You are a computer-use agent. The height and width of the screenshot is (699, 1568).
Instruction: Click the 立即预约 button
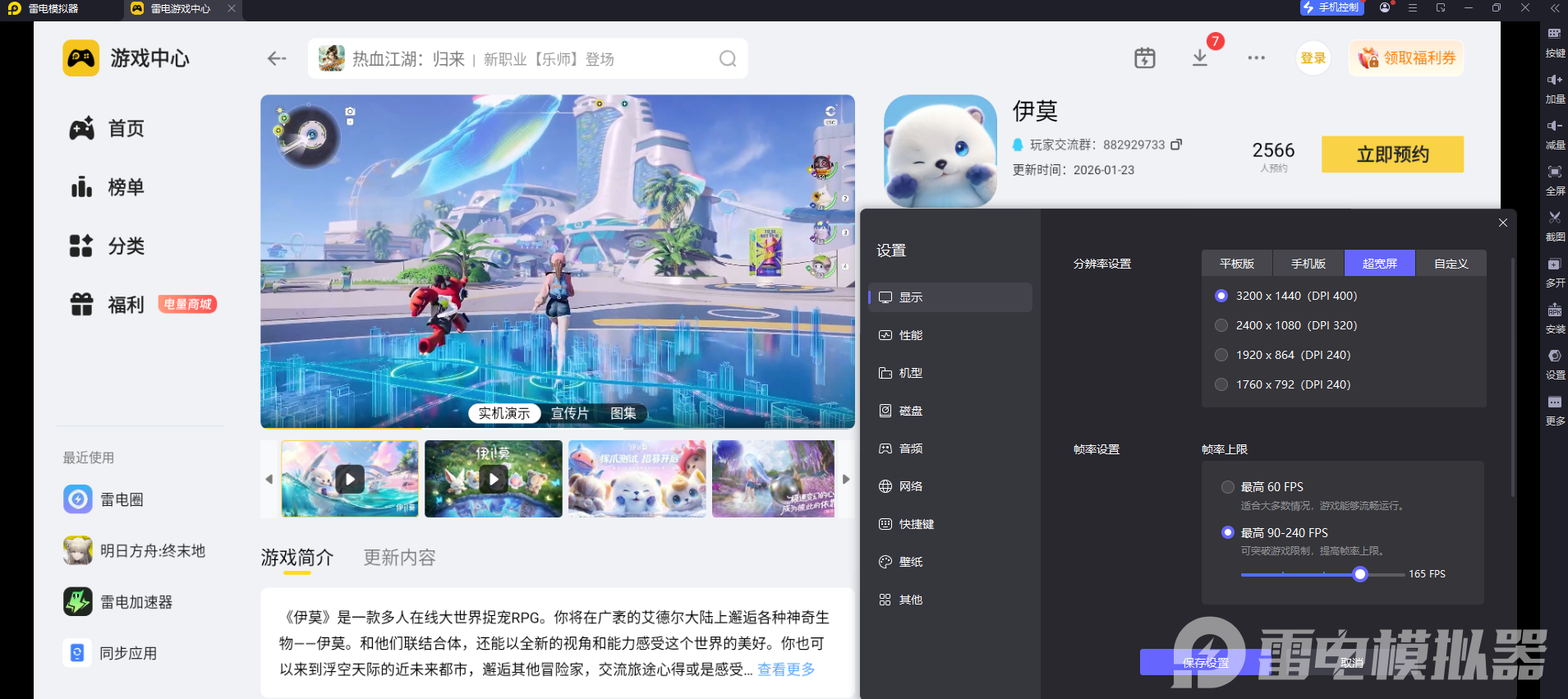coord(1392,154)
